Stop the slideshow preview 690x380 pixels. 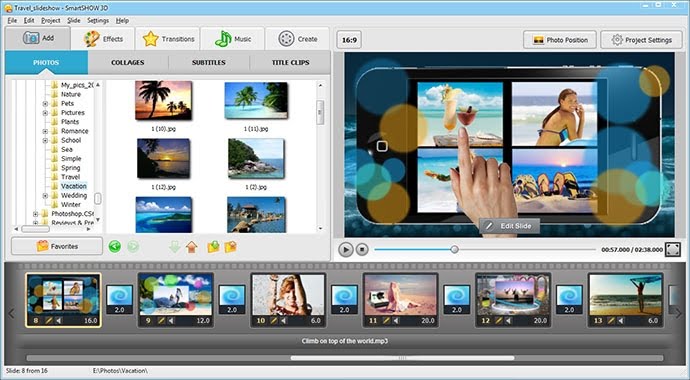(362, 249)
